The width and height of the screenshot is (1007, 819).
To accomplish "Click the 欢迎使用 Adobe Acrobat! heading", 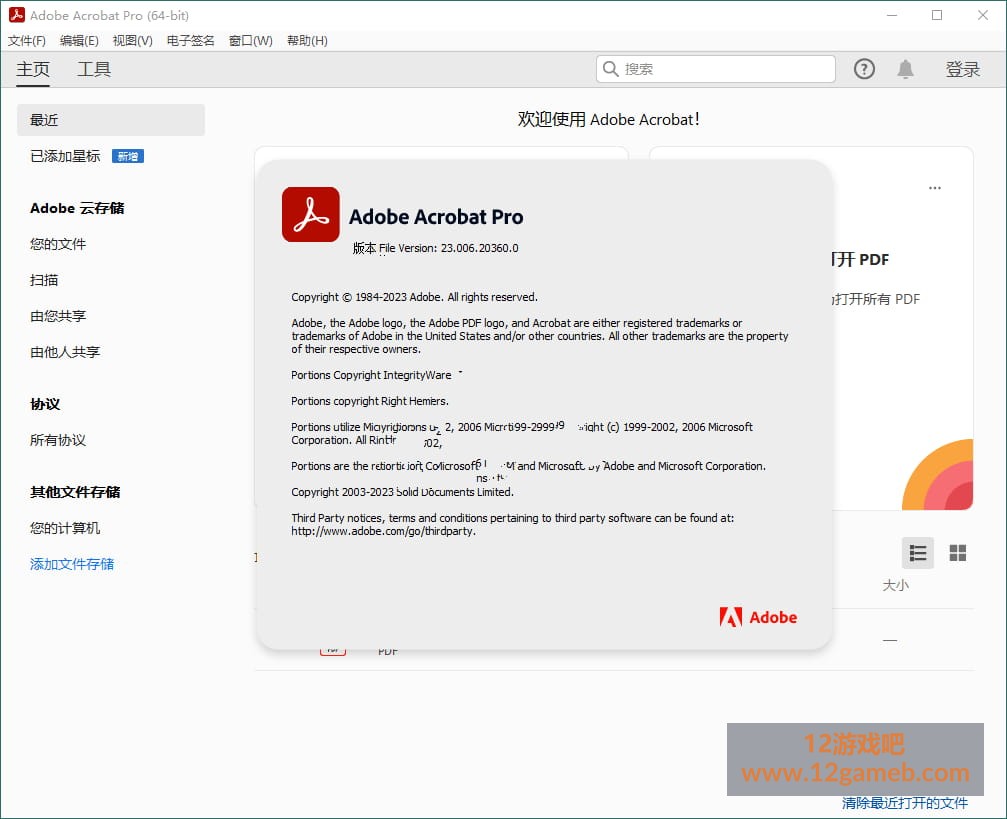I will tap(609, 119).
